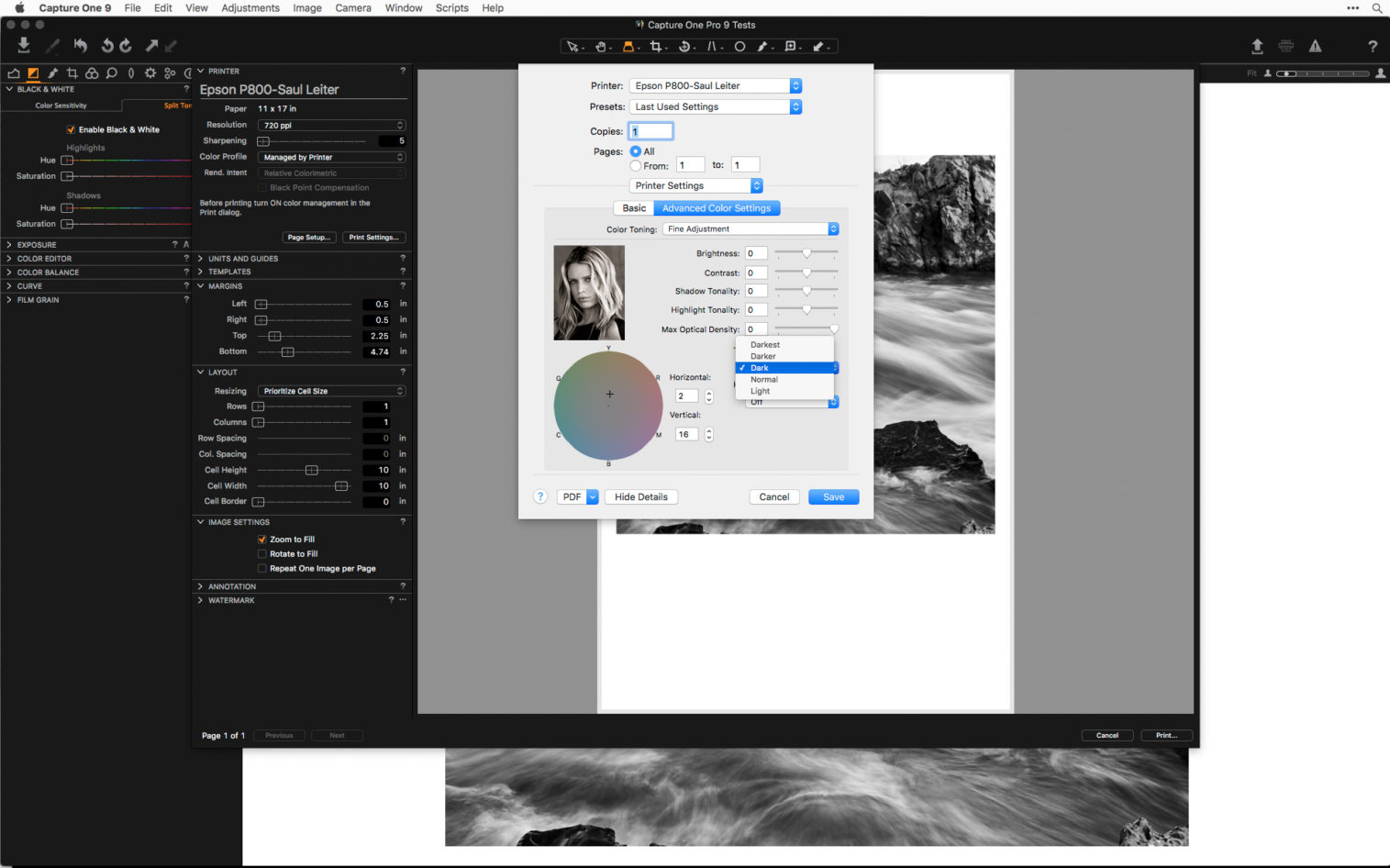Screen dimensions: 1390x868
Task: Click the Page Setup button
Action: coord(309,237)
